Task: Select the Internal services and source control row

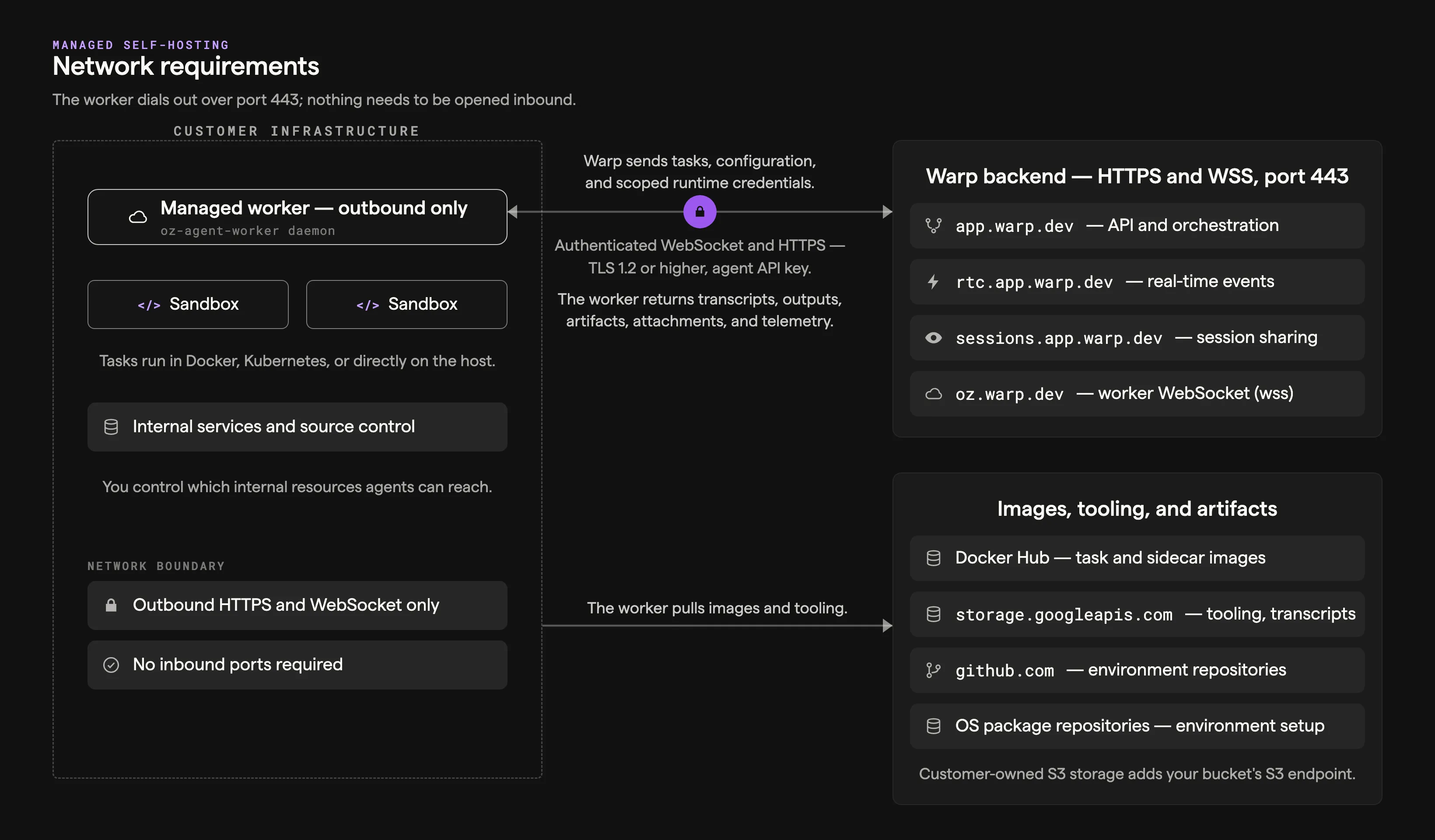Action: point(297,427)
